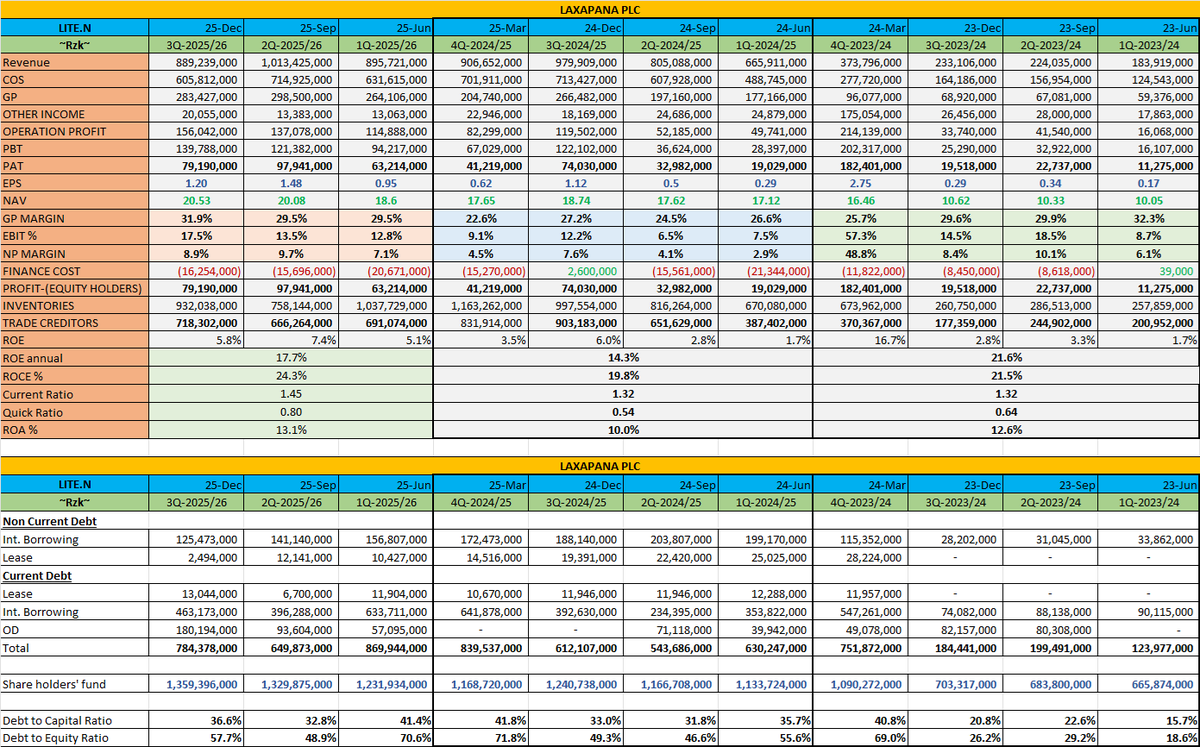Select the PROFIT-(EQUITY HOLDERS) row label
This screenshot has height=747, width=1200.
tap(75, 288)
